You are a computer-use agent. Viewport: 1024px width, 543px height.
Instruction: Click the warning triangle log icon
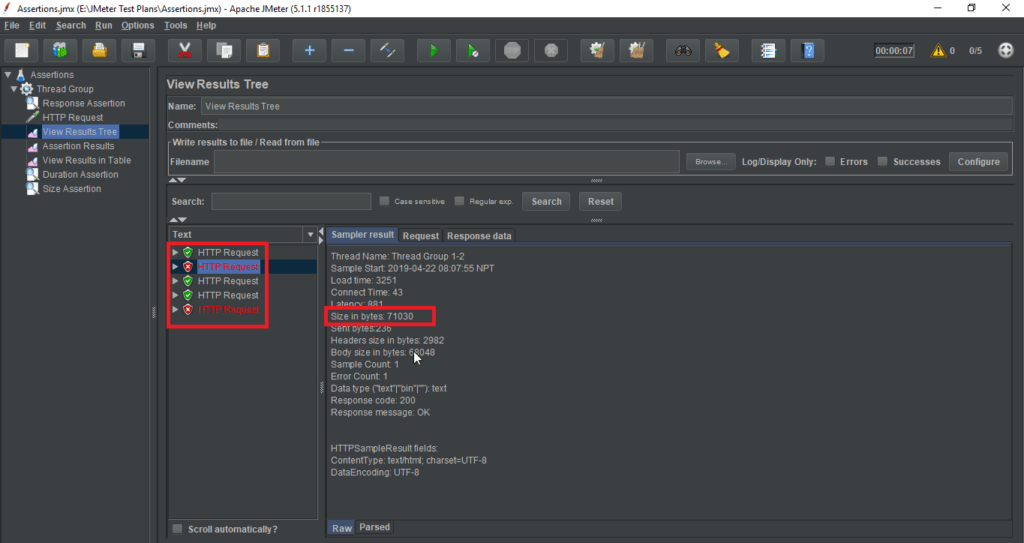click(938, 50)
